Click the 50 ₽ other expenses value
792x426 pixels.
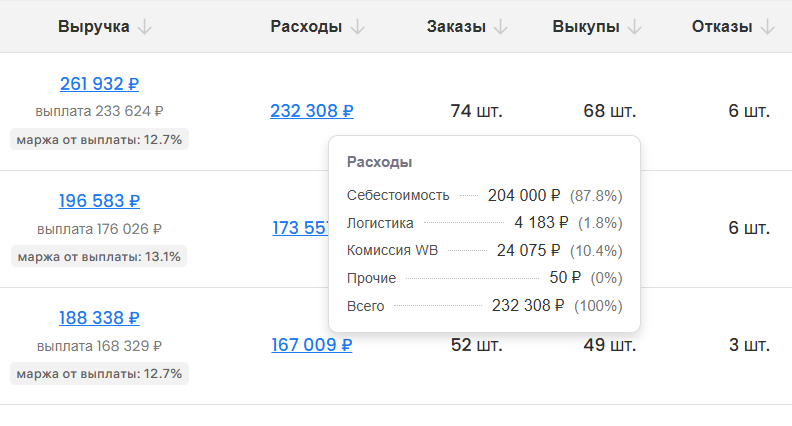(565, 278)
